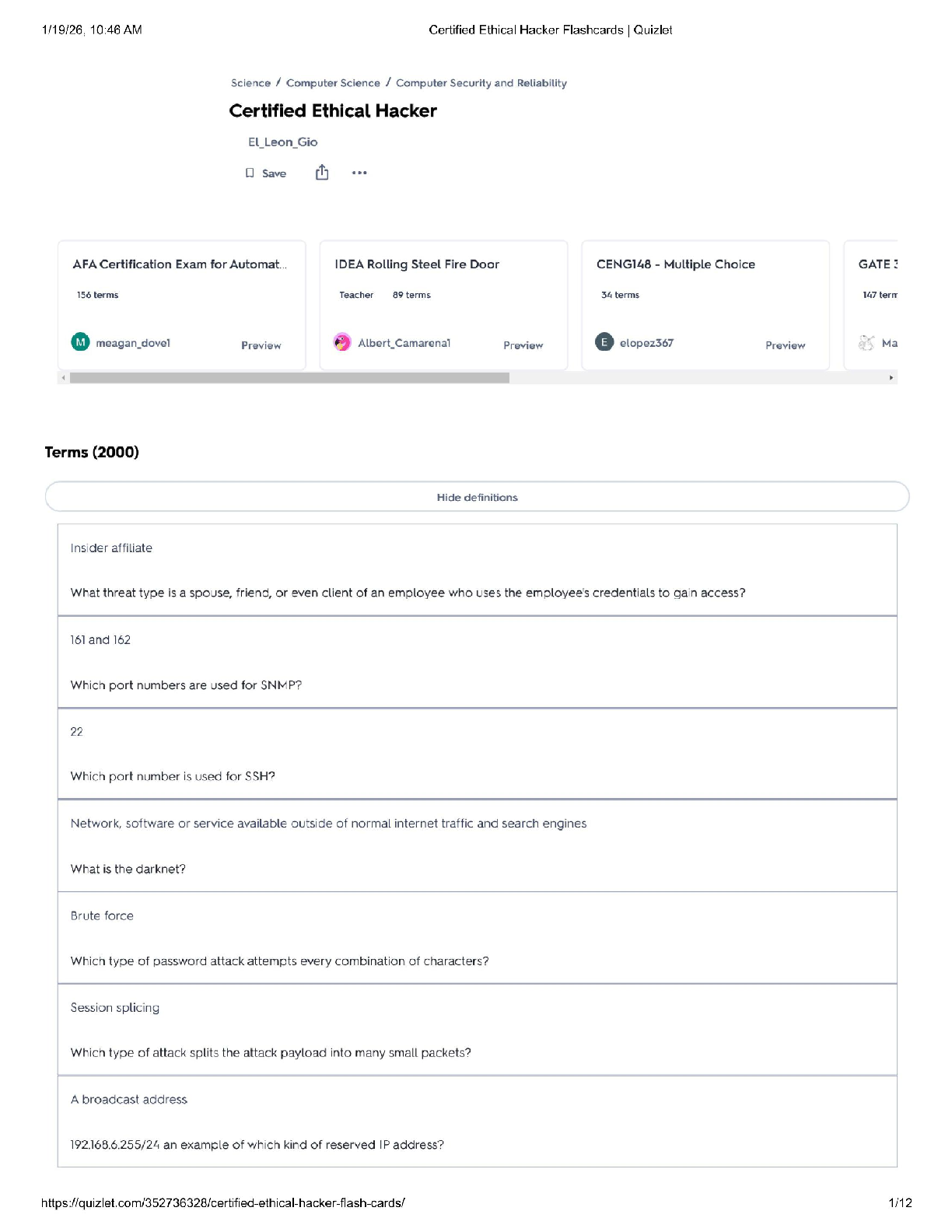
Task: Open Computer Science breadcrumb link
Action: [333, 83]
